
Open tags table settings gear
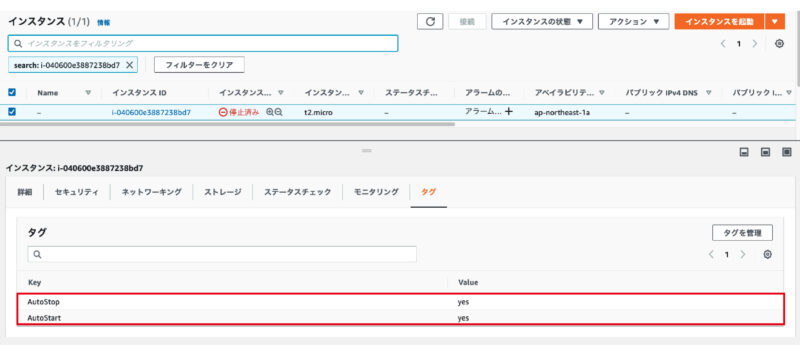pos(767,254)
